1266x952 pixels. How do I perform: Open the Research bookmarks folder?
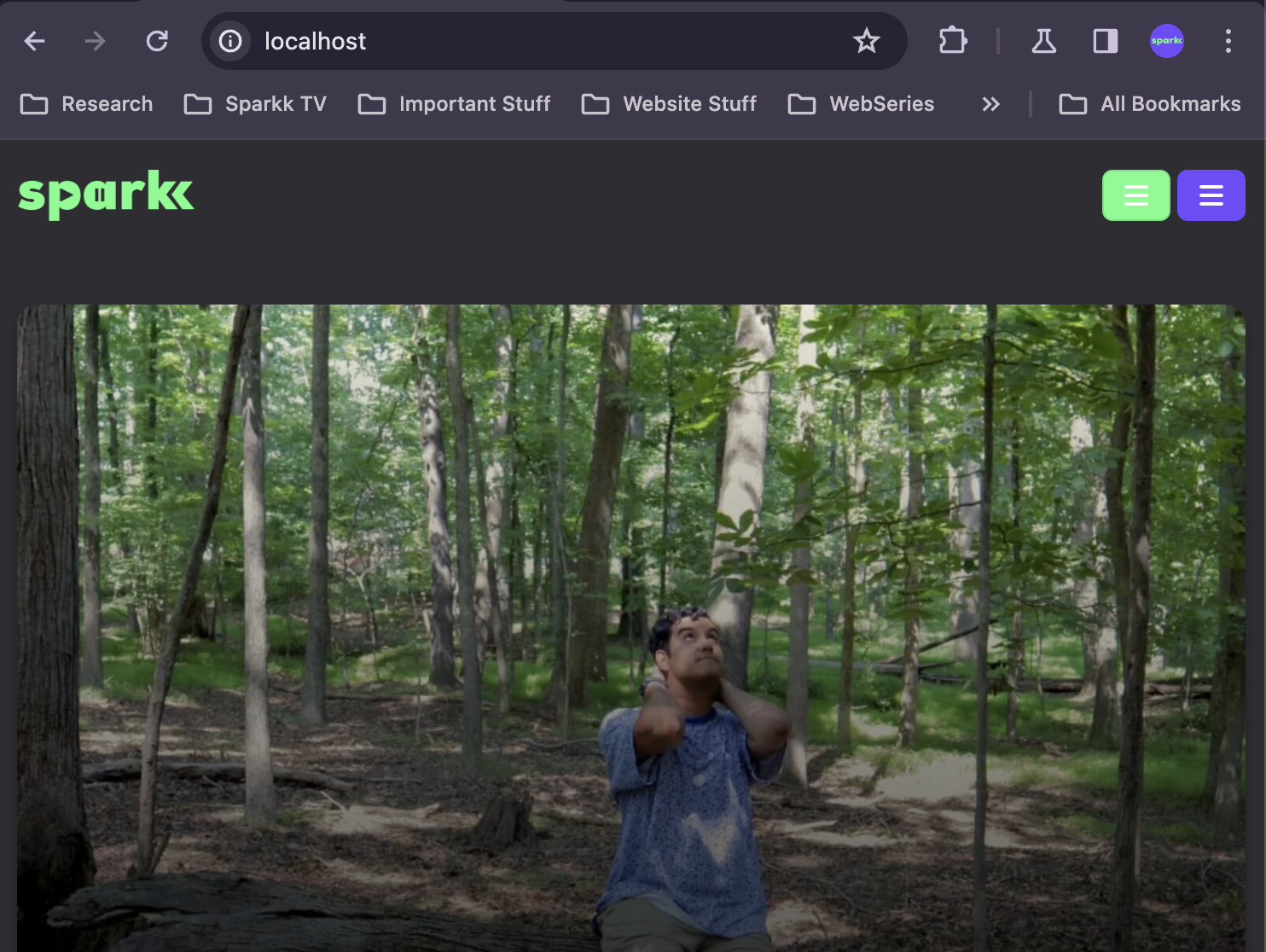(86, 104)
